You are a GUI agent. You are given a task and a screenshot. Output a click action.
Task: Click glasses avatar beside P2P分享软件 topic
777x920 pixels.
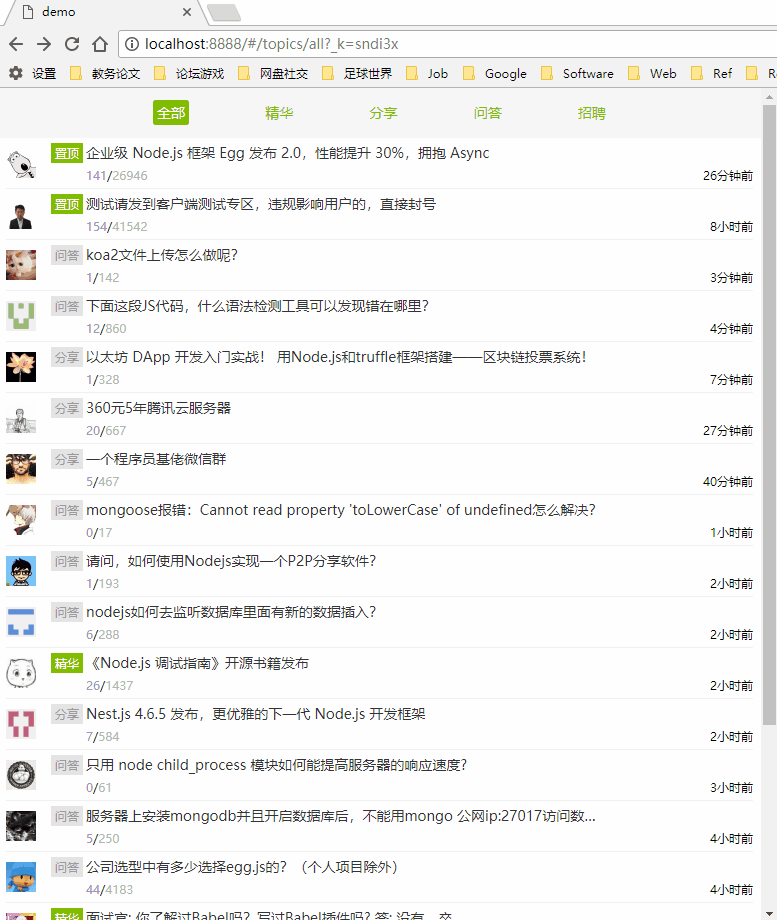click(21, 571)
